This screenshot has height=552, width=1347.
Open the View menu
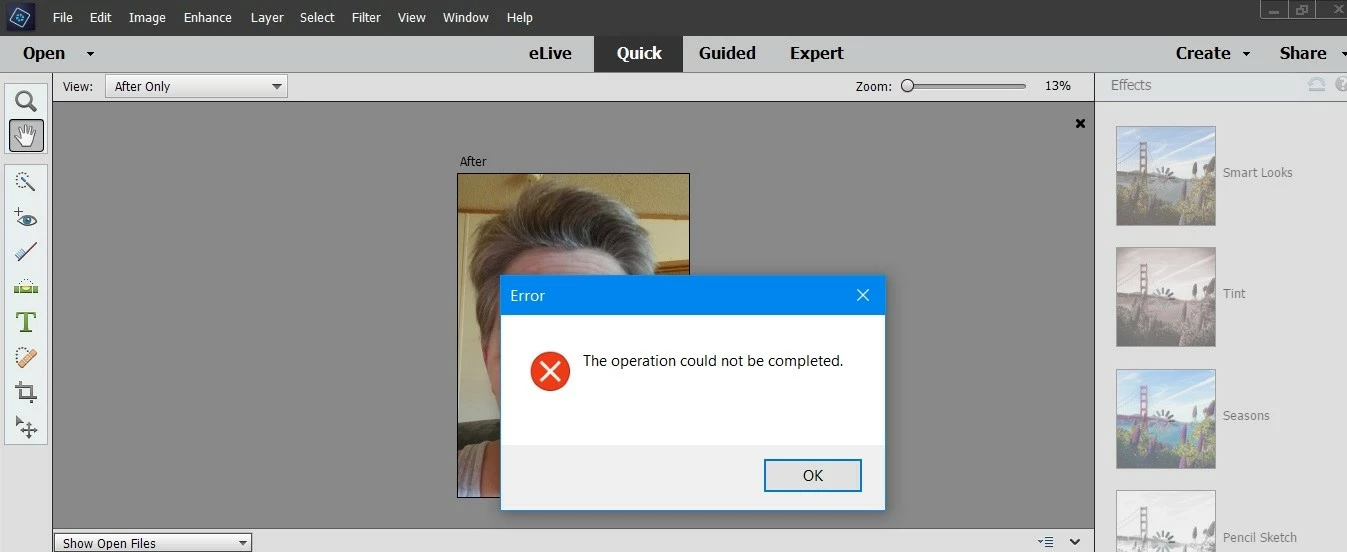(412, 17)
